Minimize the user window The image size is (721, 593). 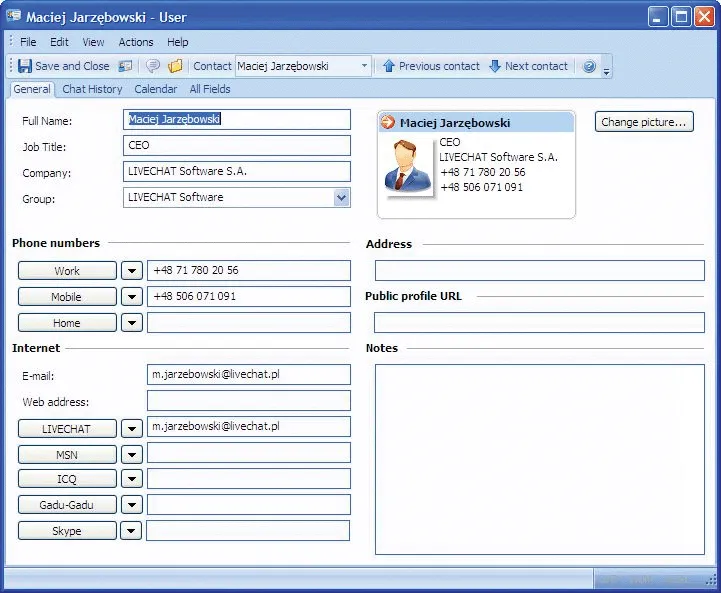coord(658,17)
